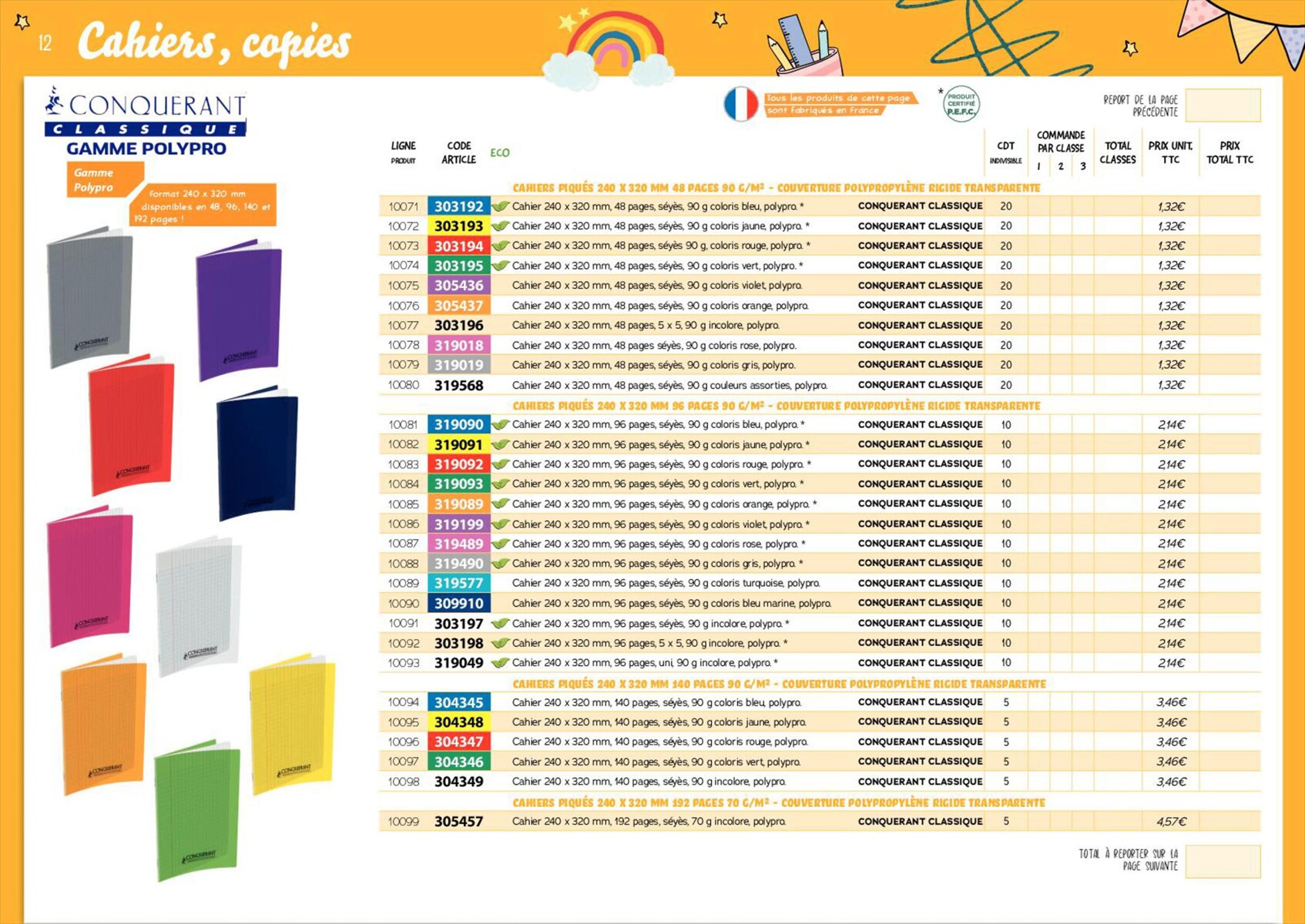Click the eco leaf icon beside code 303195
This screenshot has width=1305, height=924.
pyautogui.click(x=501, y=266)
